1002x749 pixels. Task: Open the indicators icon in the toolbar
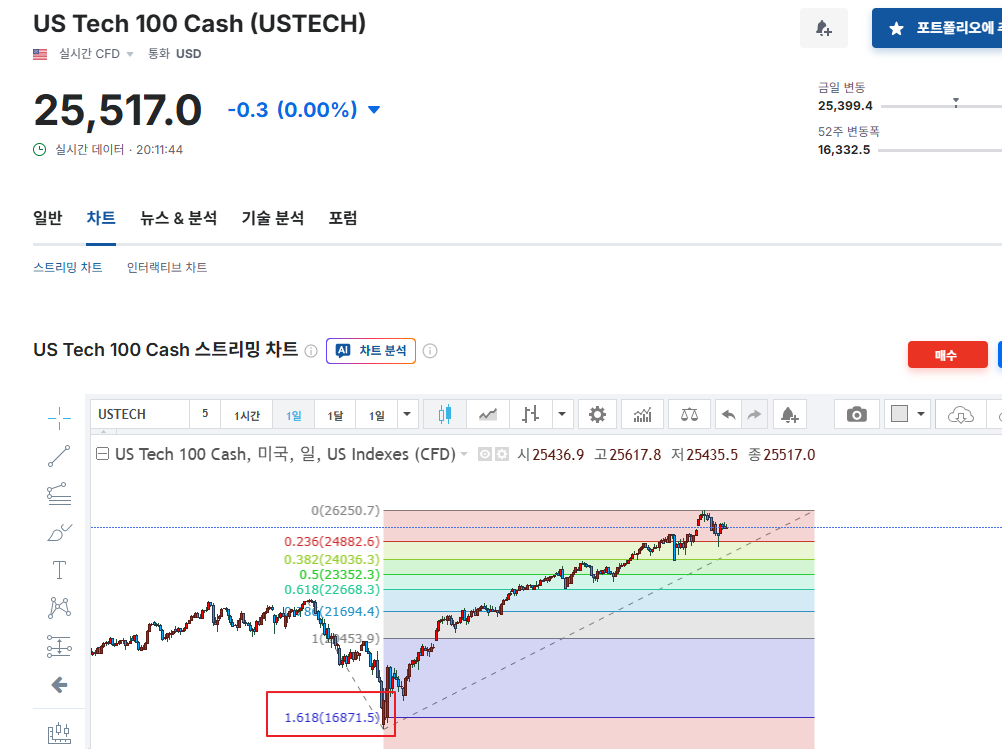click(x=641, y=413)
